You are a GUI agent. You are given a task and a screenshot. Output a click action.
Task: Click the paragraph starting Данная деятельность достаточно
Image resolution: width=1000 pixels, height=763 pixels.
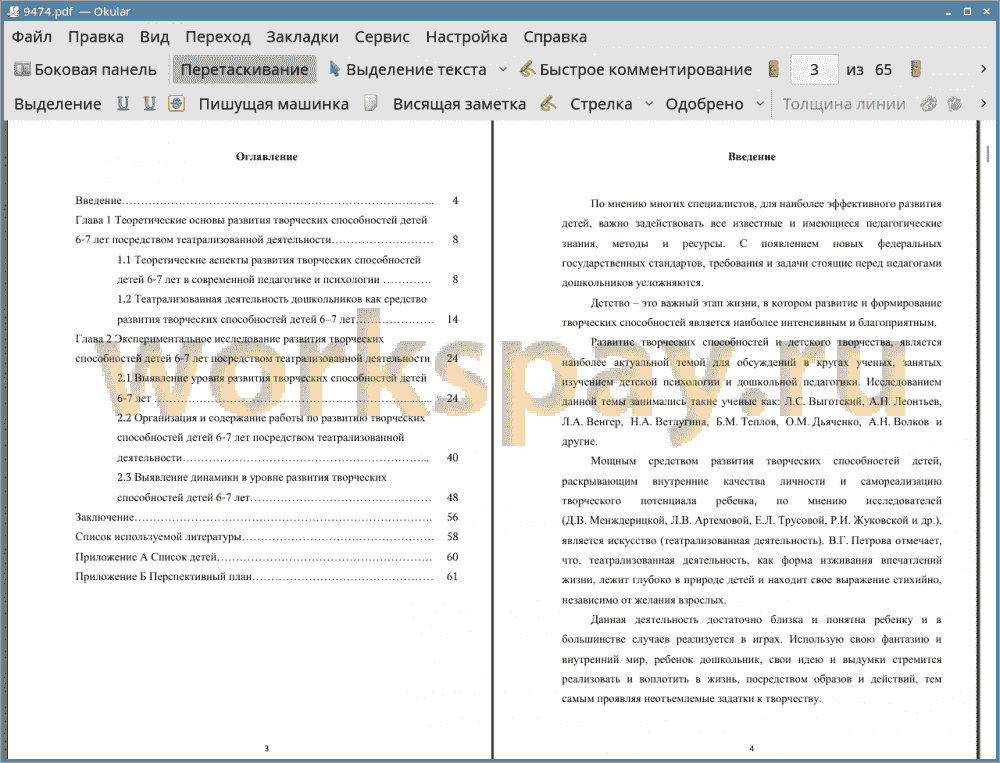click(751, 659)
